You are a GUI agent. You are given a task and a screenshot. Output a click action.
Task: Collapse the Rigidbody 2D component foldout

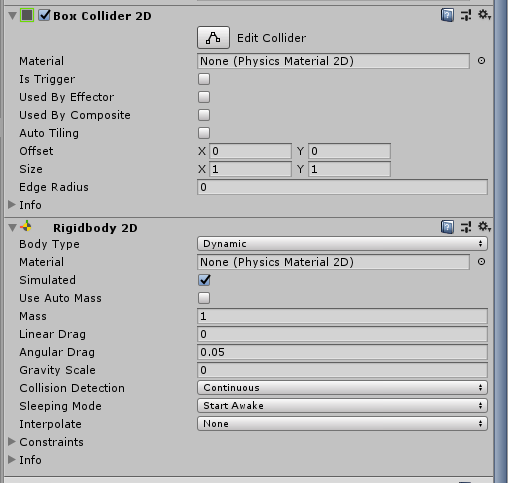12,228
